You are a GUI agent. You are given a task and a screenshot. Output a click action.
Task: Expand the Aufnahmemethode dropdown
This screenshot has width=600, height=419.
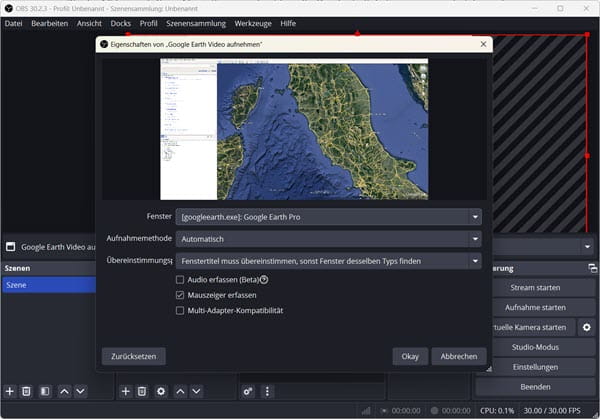tap(328, 239)
